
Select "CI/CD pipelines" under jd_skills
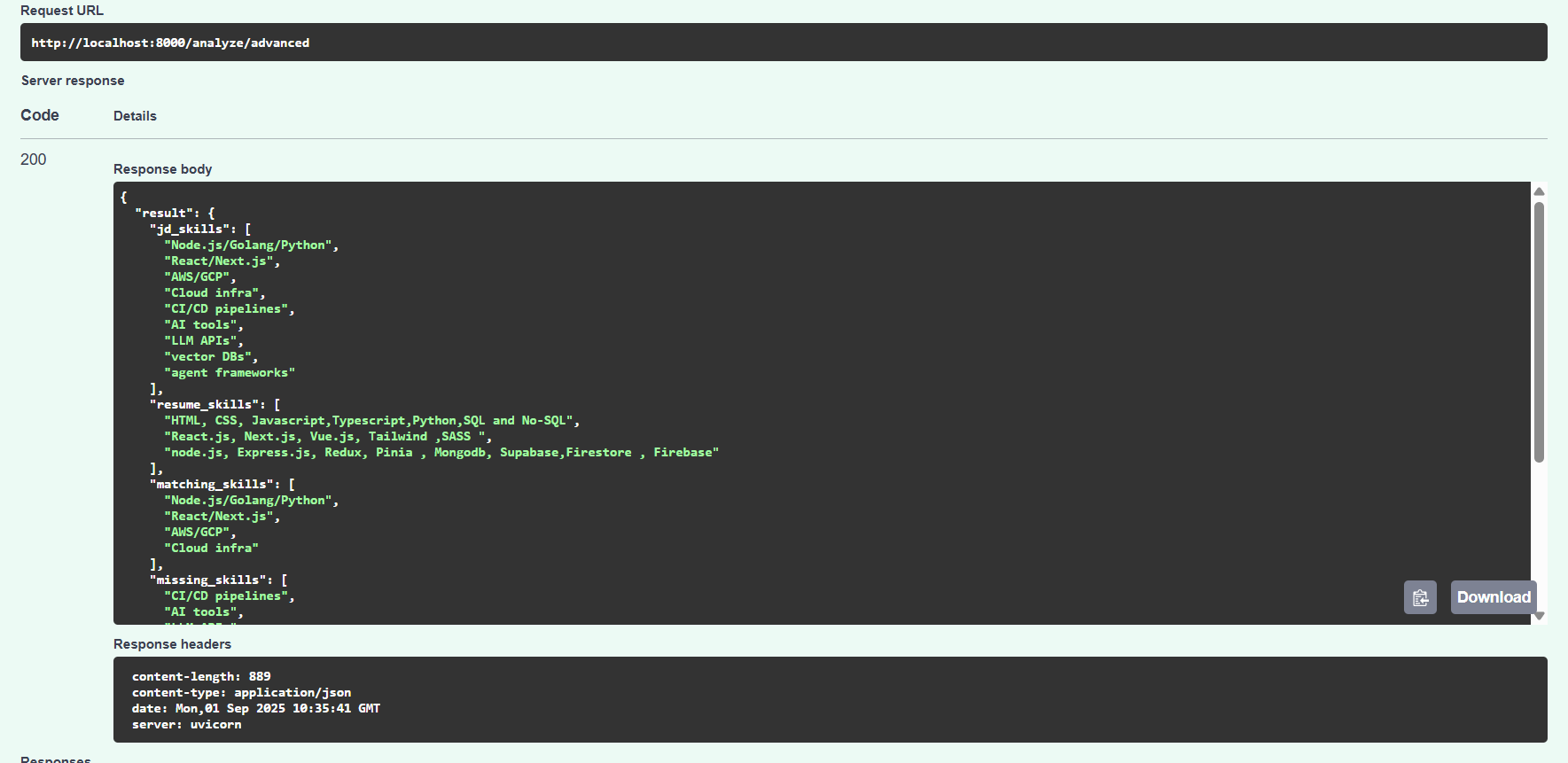tap(226, 308)
